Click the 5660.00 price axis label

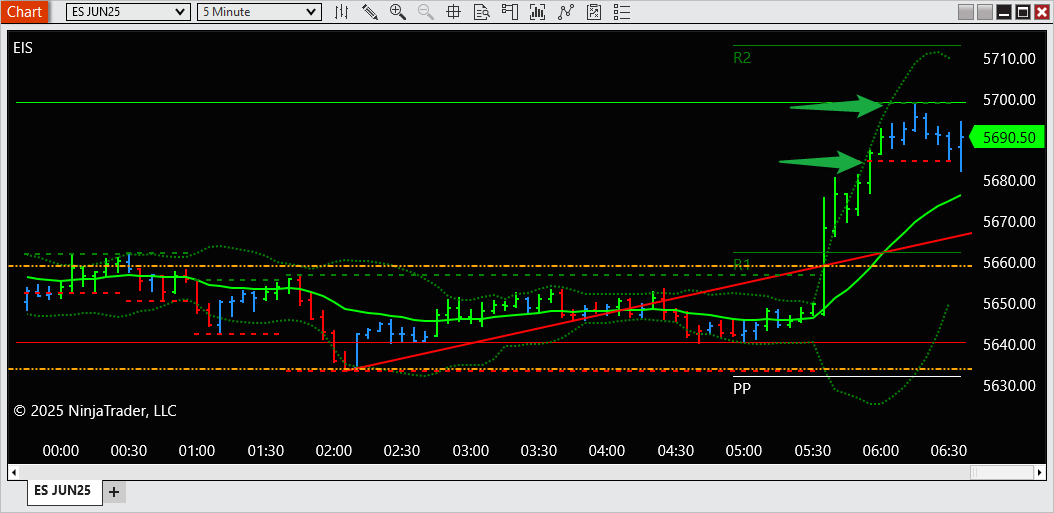point(1010,263)
